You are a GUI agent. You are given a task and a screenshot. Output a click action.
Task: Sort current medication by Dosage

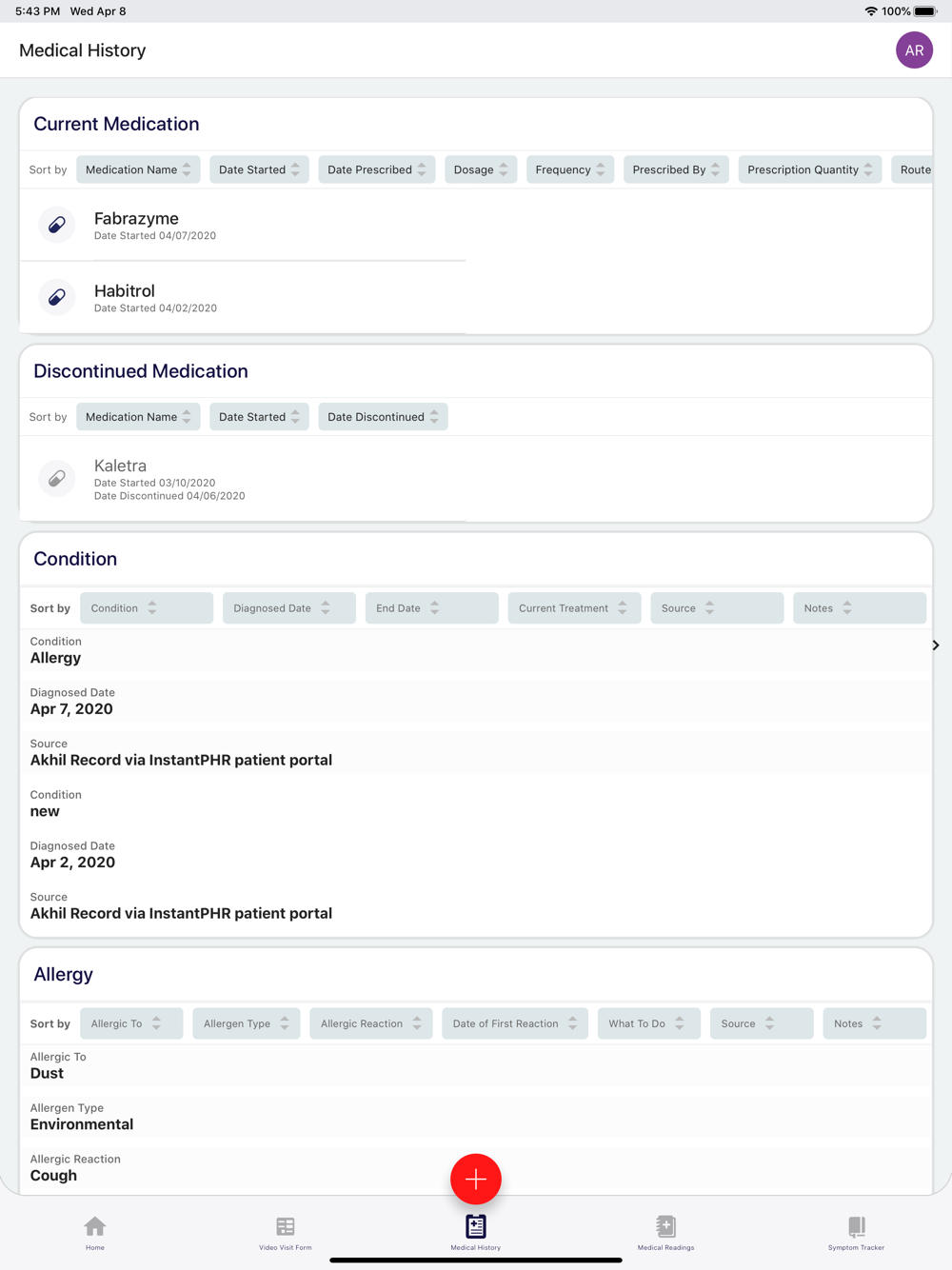[481, 169]
